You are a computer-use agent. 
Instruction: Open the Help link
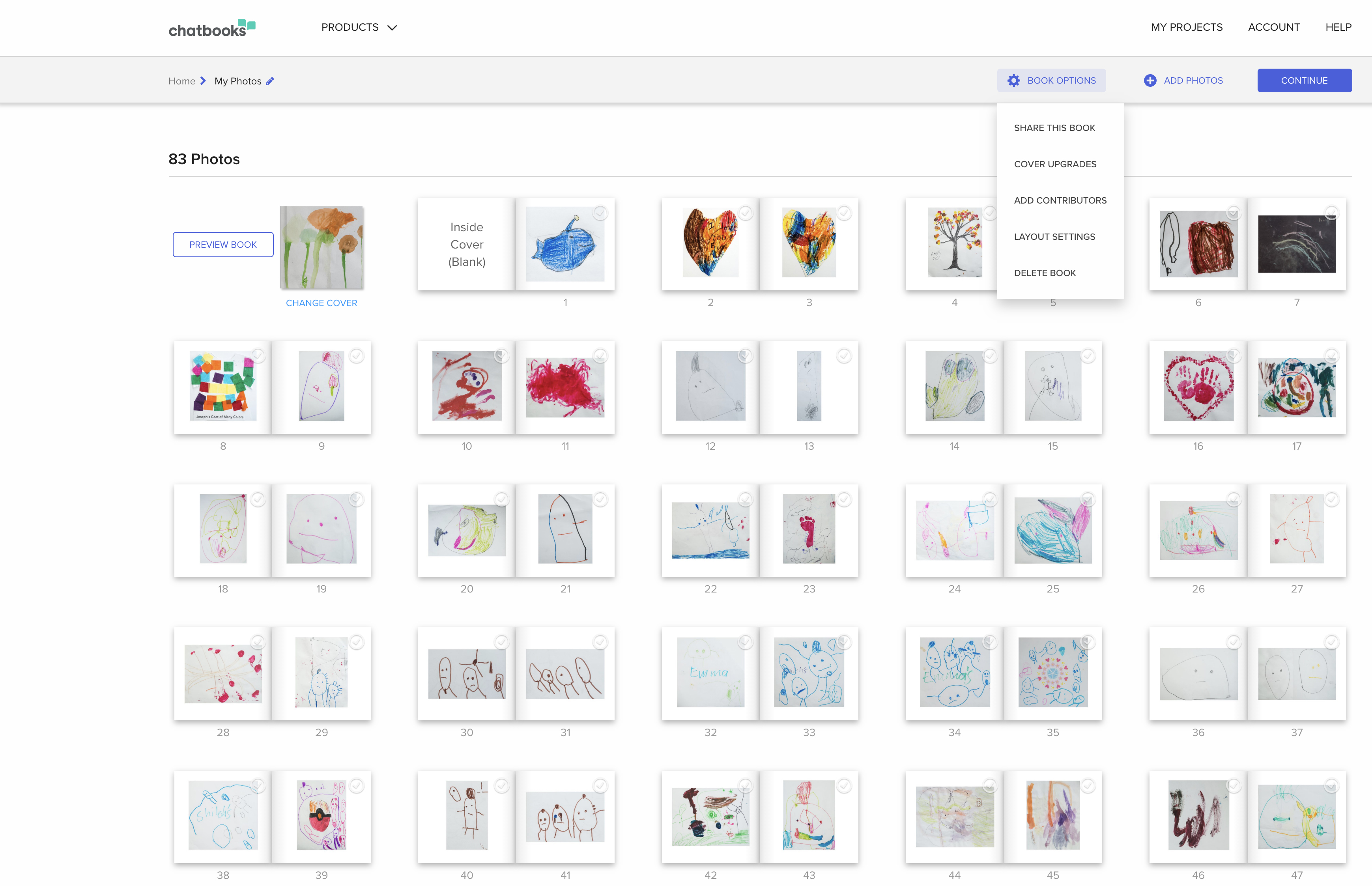point(1338,27)
